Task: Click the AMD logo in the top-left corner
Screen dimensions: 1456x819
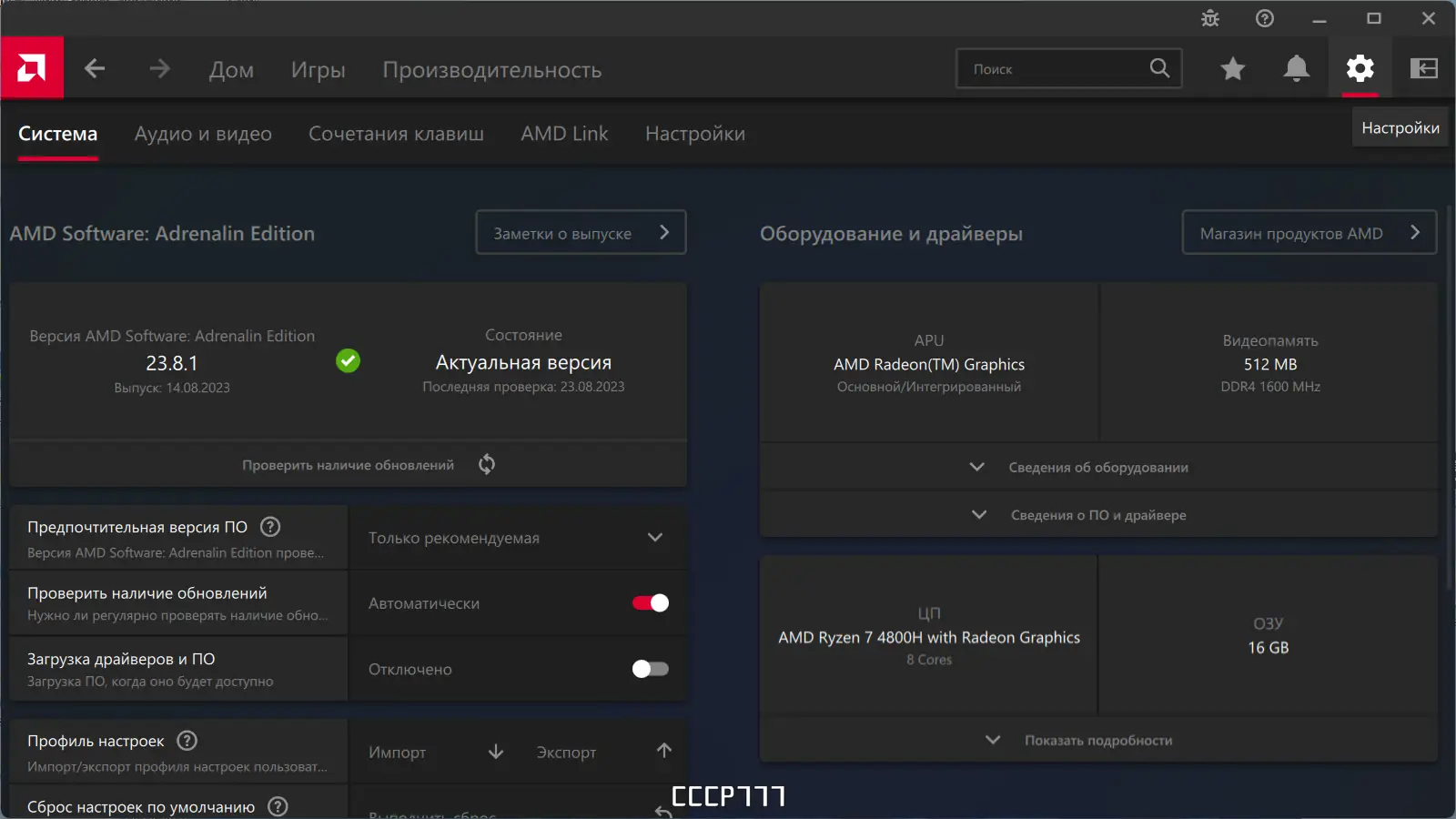Action: click(x=32, y=67)
